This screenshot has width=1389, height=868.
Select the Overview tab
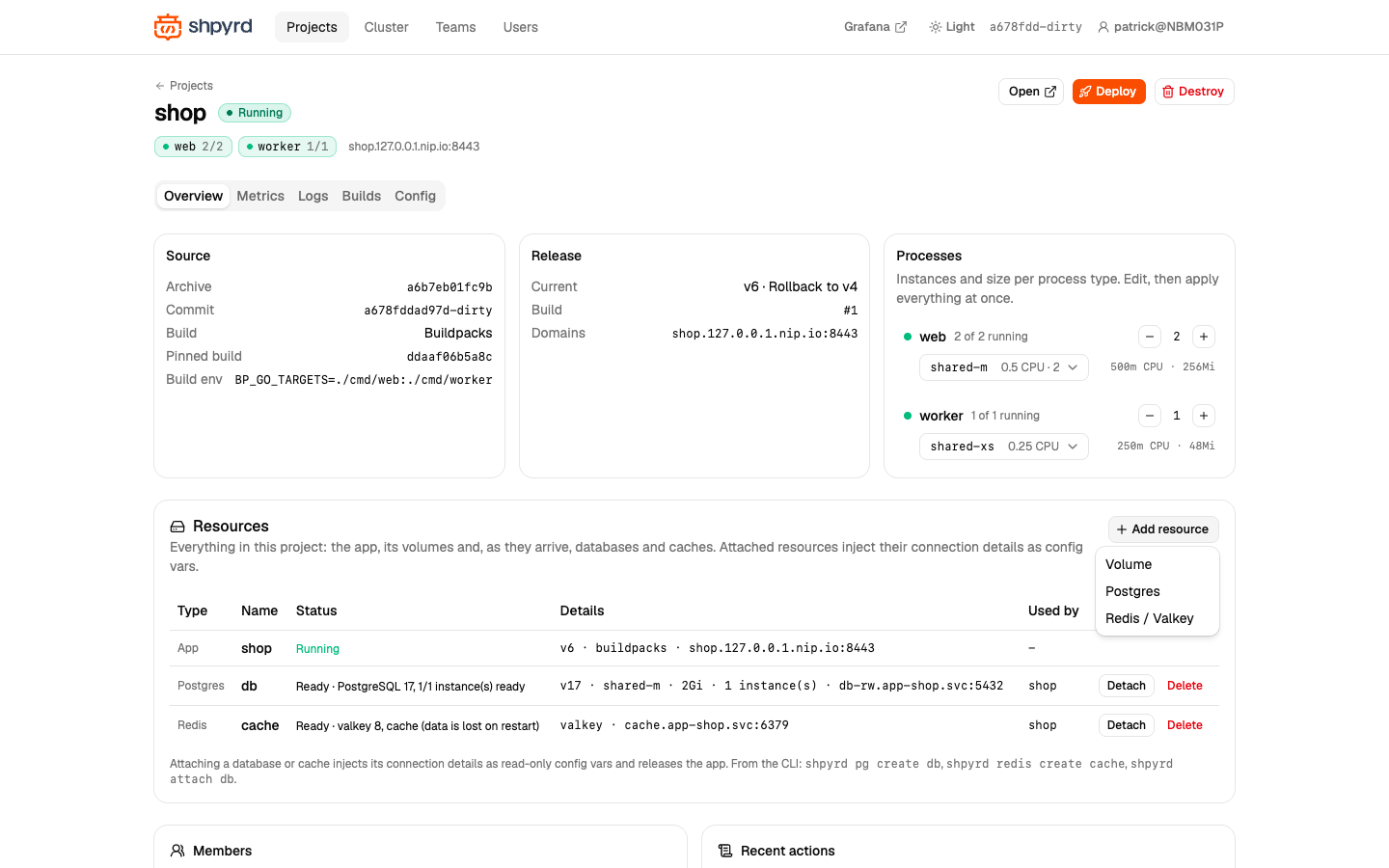(193, 196)
